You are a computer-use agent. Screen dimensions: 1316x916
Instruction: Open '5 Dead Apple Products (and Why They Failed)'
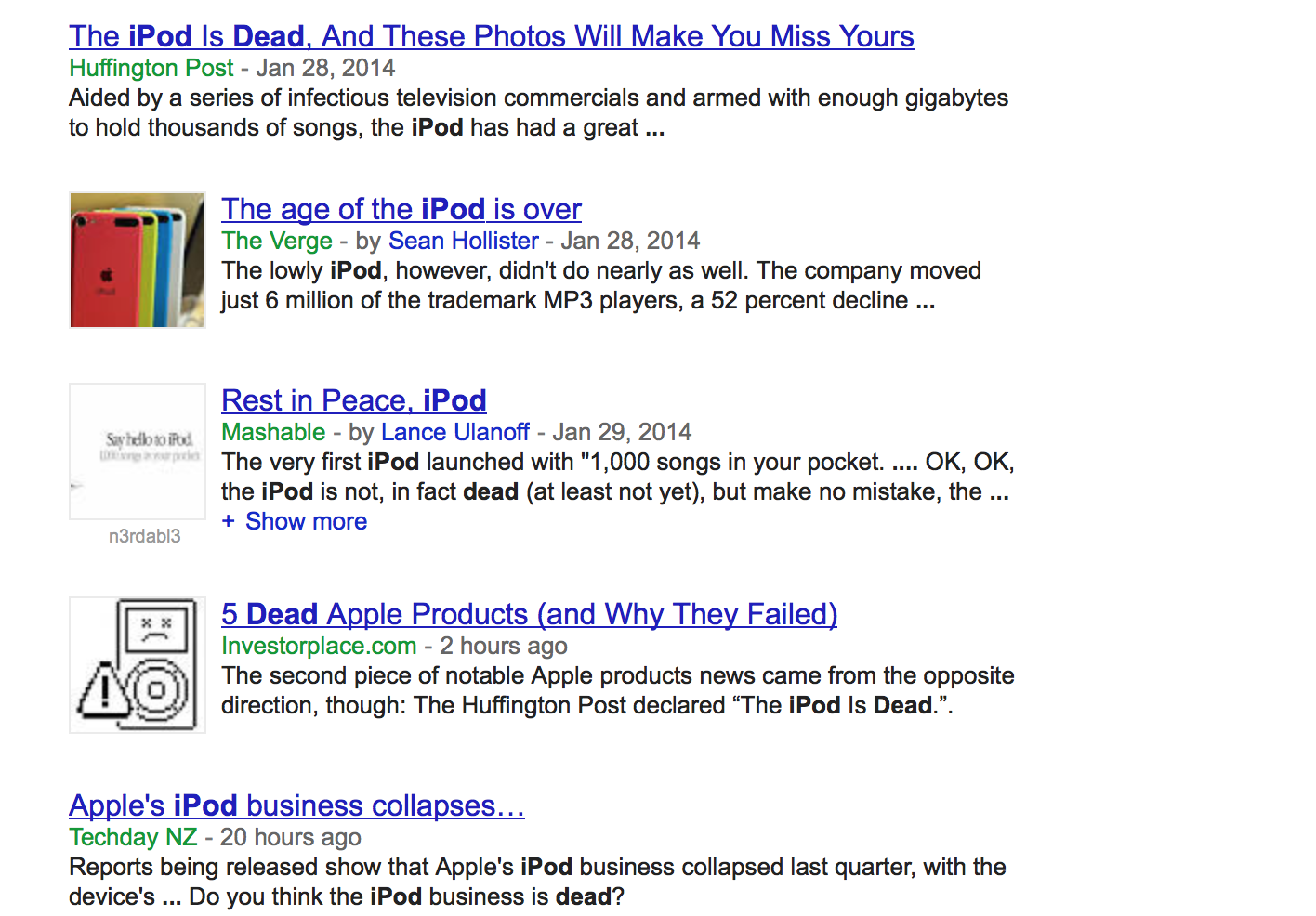(529, 614)
